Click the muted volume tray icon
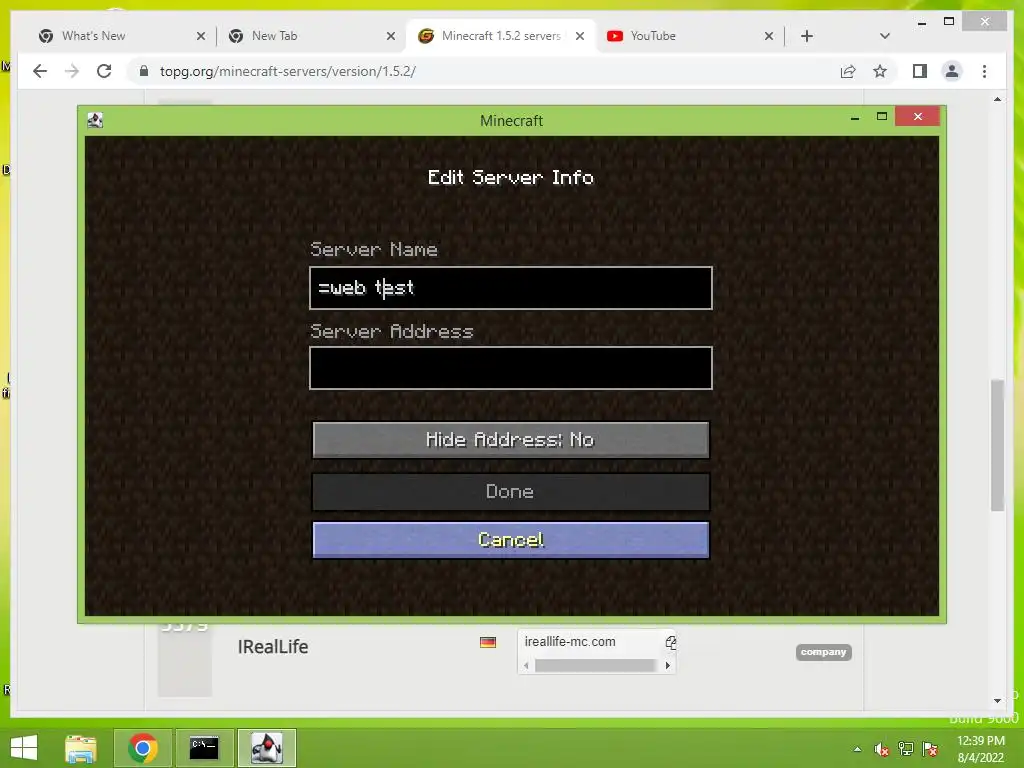 point(882,749)
